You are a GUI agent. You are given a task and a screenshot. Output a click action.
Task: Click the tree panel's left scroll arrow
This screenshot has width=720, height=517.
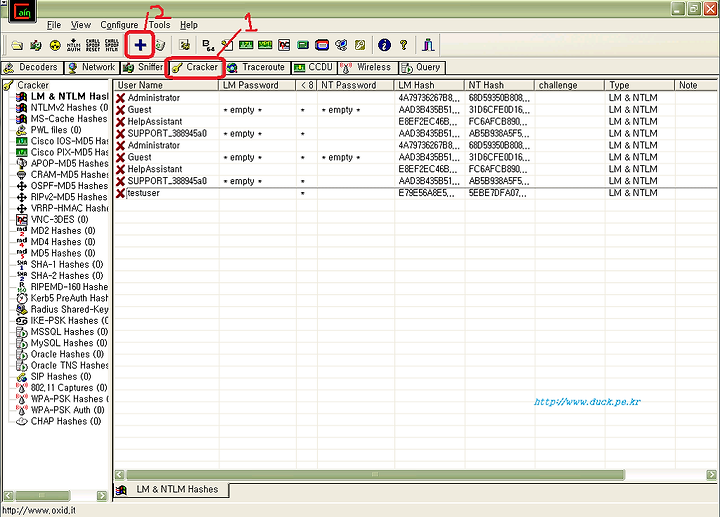click(x=8, y=495)
